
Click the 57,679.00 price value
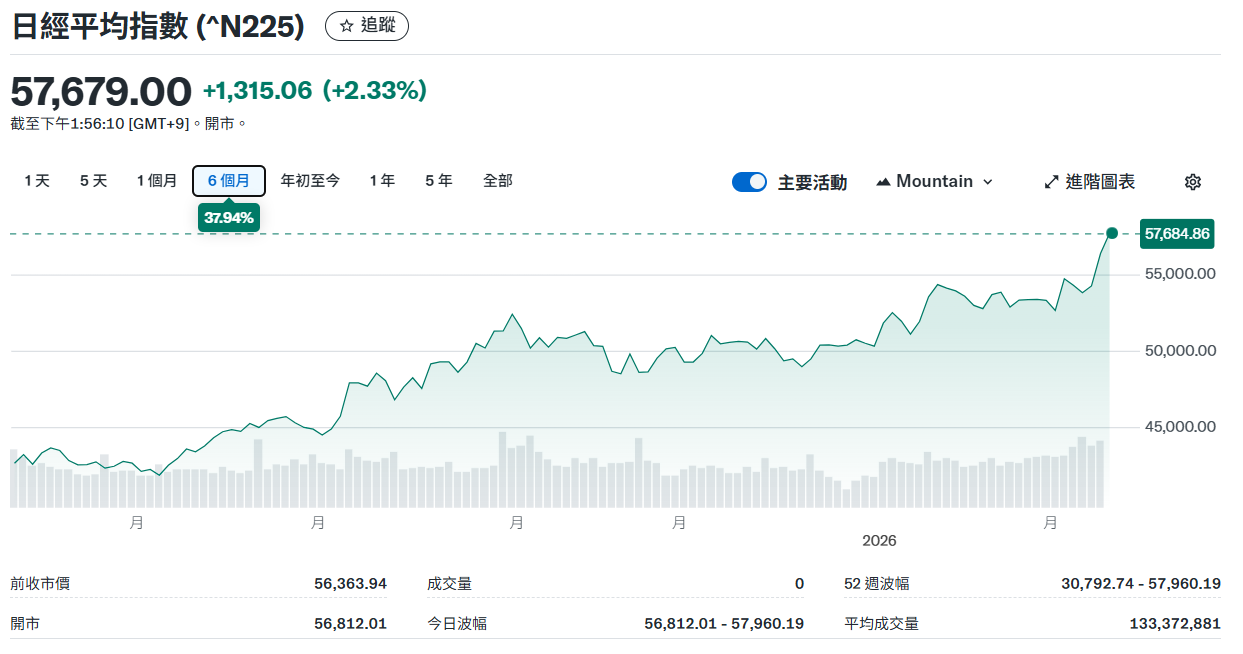101,92
